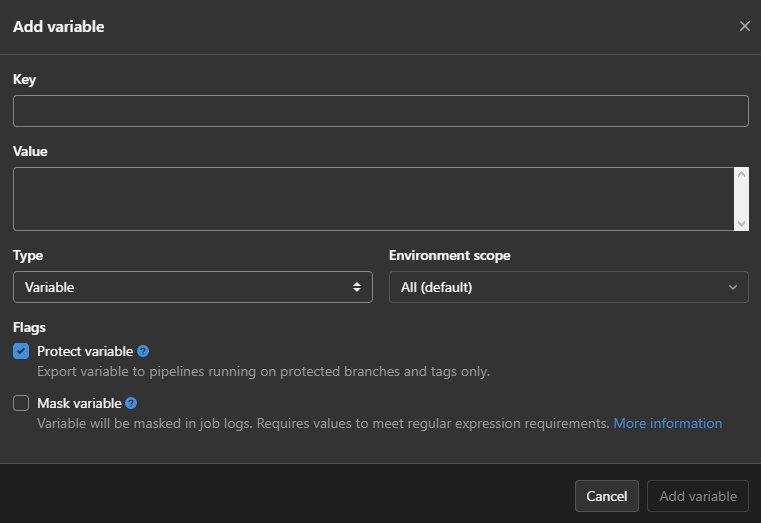Uncheck the Protect variable checkbox
The height and width of the screenshot is (523, 761).
[21, 351]
